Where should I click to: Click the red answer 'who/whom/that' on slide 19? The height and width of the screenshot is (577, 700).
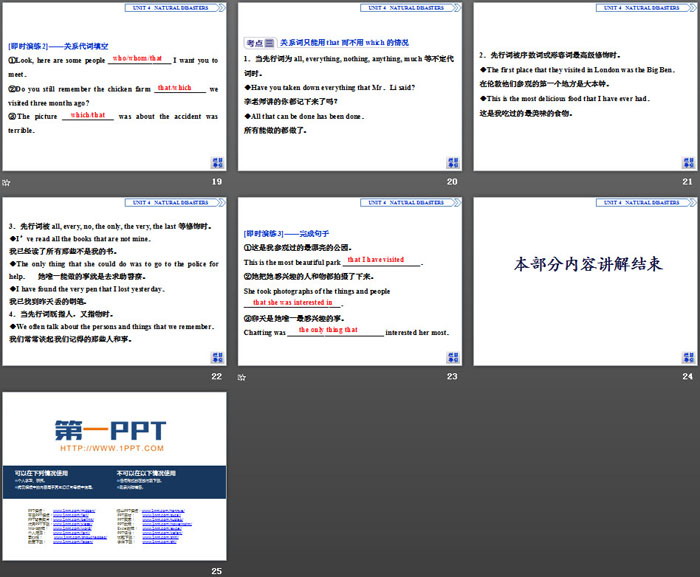(x=137, y=59)
